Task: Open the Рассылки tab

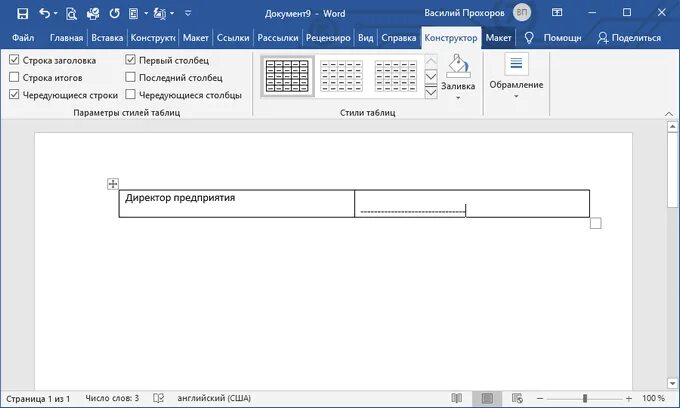Action: point(278,38)
